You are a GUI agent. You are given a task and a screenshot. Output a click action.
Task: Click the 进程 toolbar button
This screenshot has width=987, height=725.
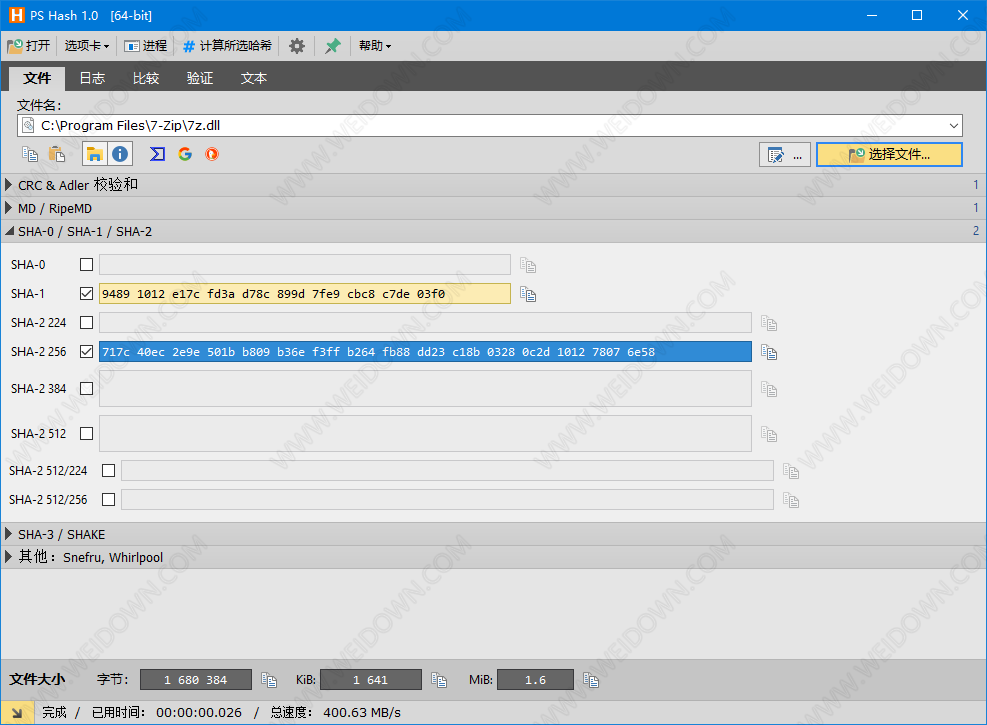[145, 46]
